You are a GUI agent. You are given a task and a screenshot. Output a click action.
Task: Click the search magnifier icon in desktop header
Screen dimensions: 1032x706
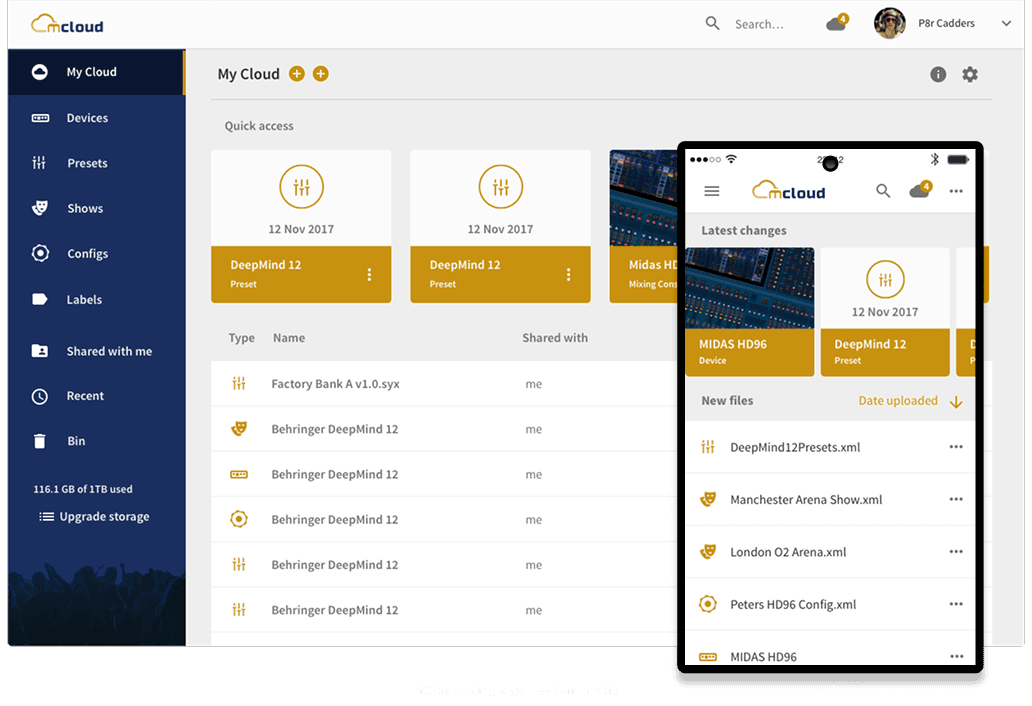click(x=712, y=24)
